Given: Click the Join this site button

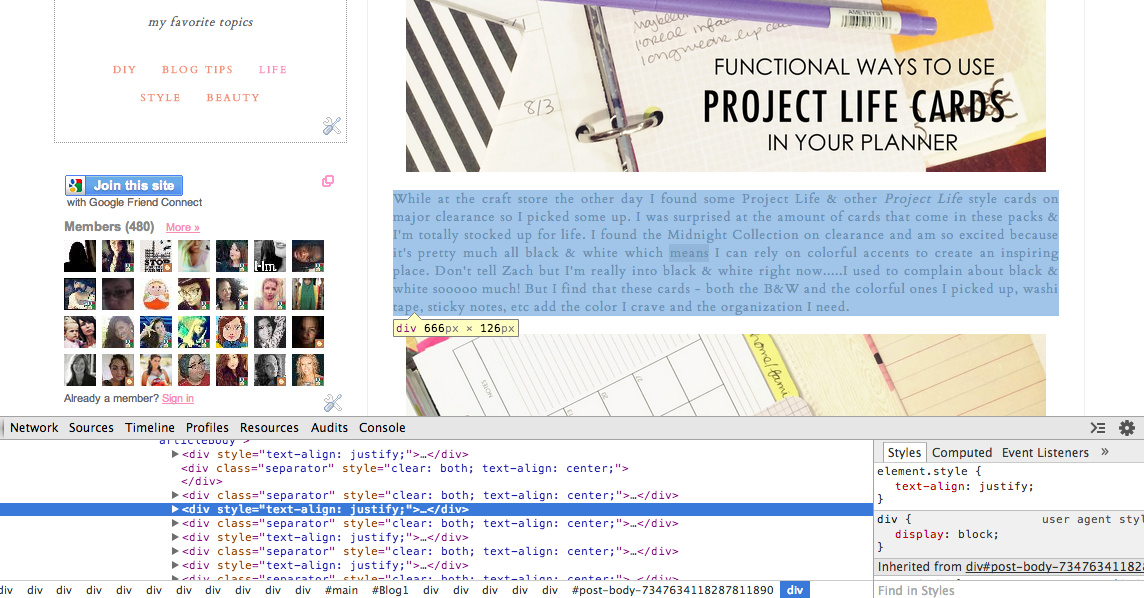Looking at the screenshot, I should (124, 185).
